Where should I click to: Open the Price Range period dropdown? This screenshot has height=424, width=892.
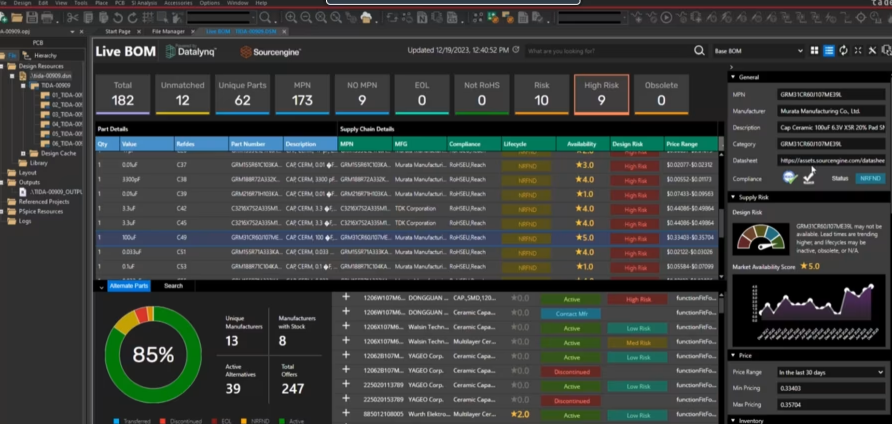(831, 372)
